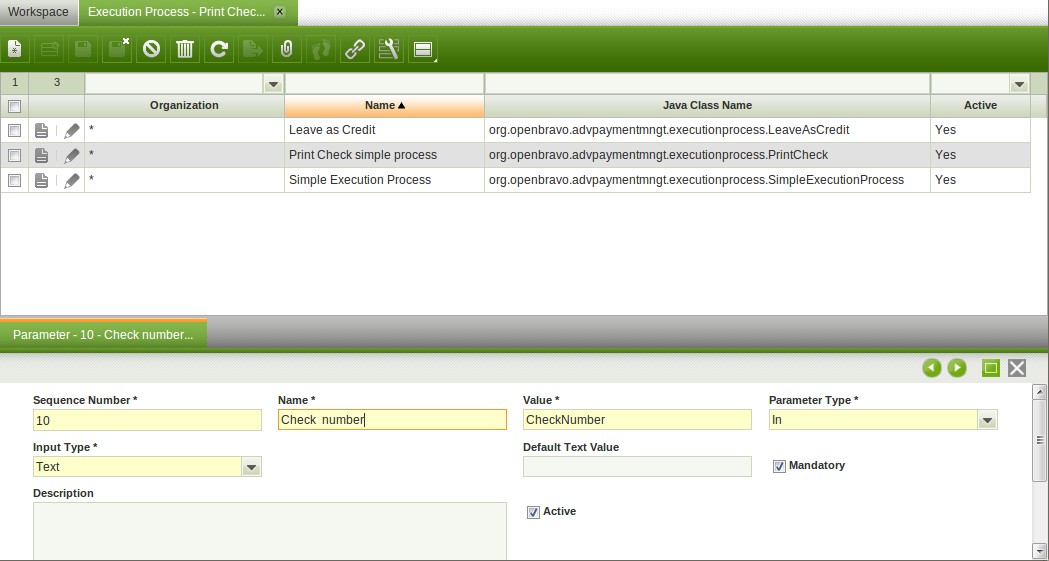Expand the Parameter Type dropdown
The width and height of the screenshot is (1049, 561).
tap(987, 421)
